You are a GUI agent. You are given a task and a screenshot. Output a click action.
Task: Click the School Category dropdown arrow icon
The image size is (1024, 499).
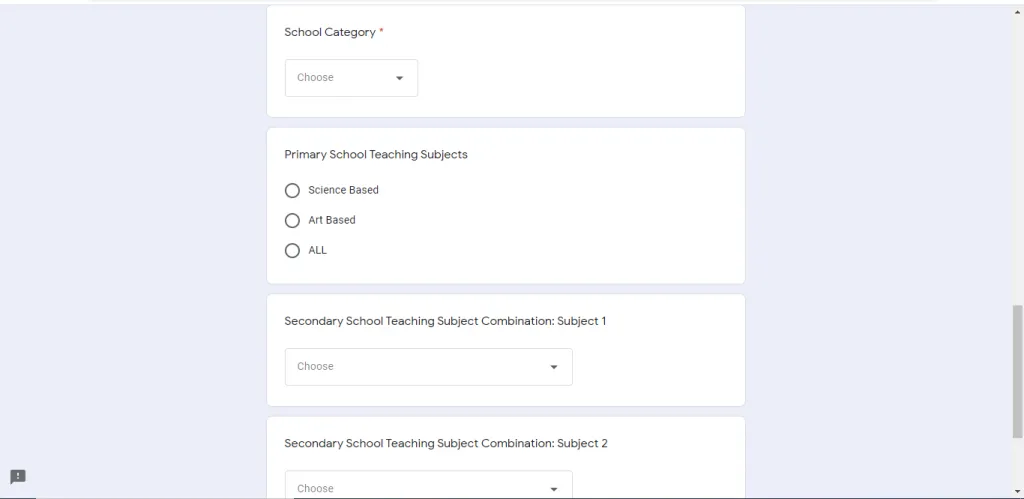click(400, 78)
